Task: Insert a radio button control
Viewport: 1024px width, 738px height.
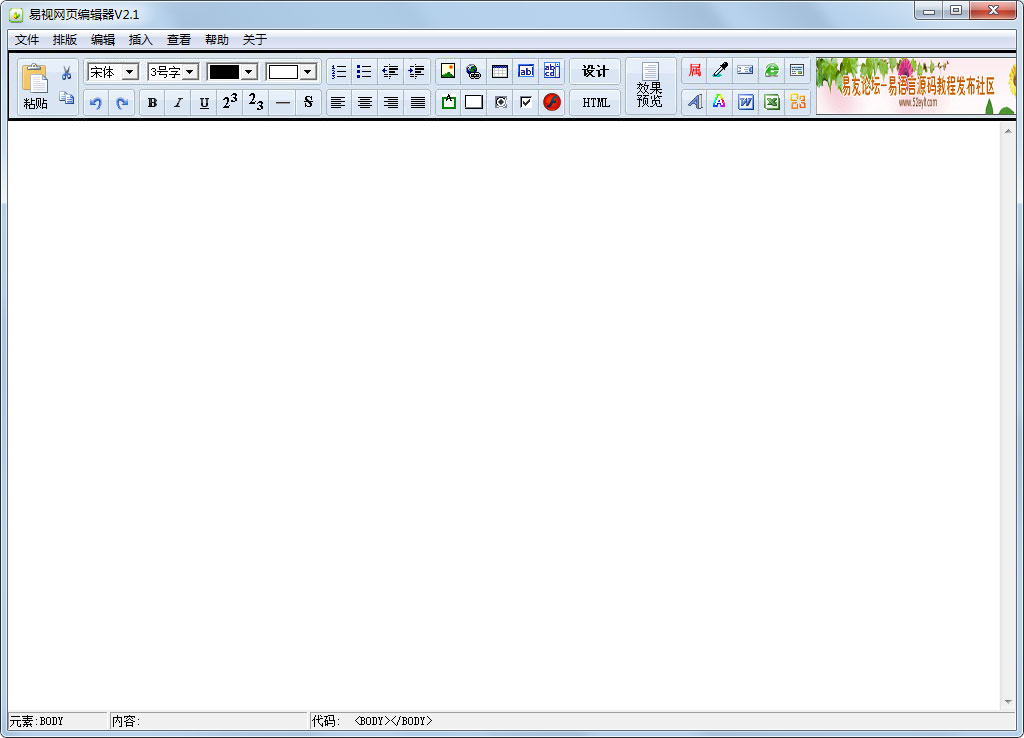Action: 500,102
